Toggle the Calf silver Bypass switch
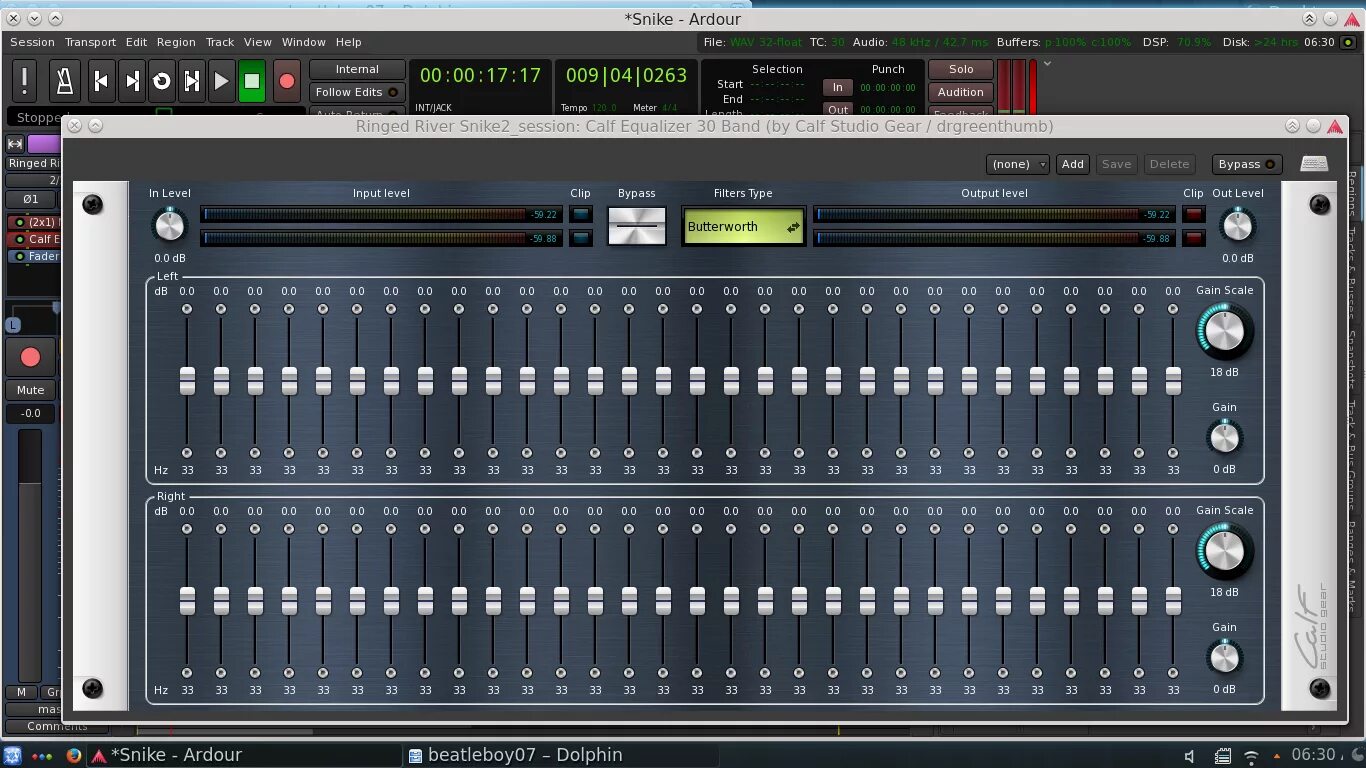The height and width of the screenshot is (768, 1366). click(x=637, y=226)
